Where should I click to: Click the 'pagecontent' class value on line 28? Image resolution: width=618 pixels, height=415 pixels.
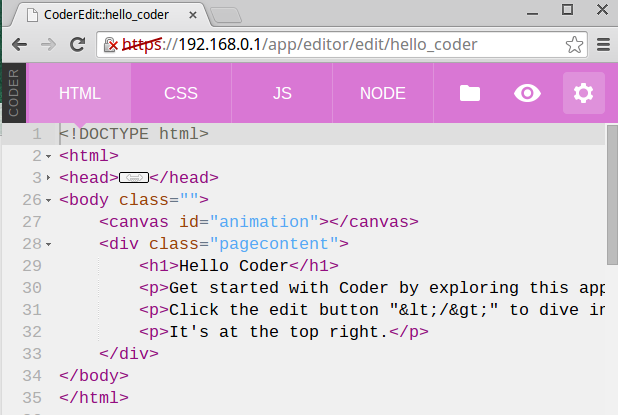tap(274, 244)
